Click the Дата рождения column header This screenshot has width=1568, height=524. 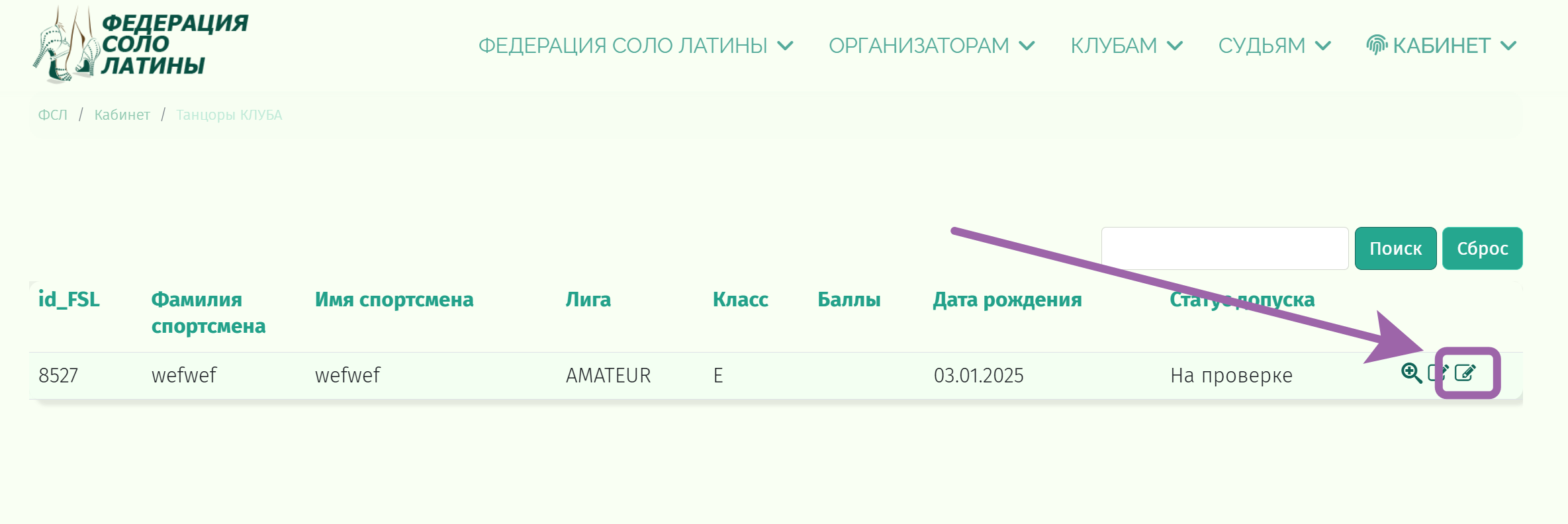1007,300
